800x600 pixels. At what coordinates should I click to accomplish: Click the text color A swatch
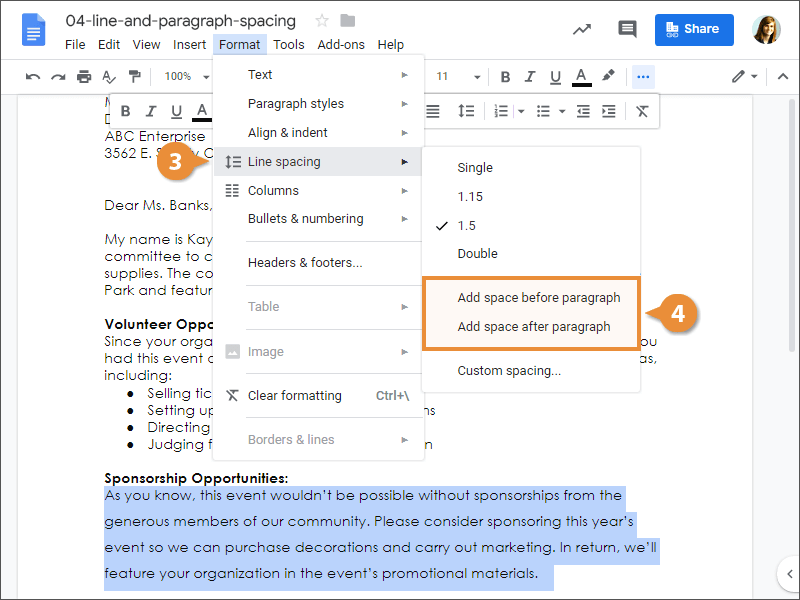pyautogui.click(x=581, y=77)
